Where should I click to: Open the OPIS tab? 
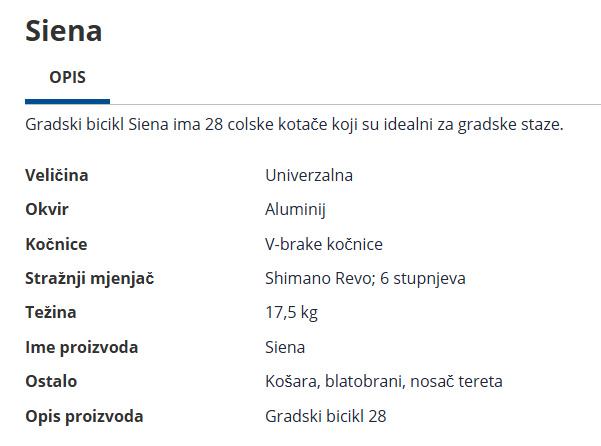pyautogui.click(x=67, y=78)
